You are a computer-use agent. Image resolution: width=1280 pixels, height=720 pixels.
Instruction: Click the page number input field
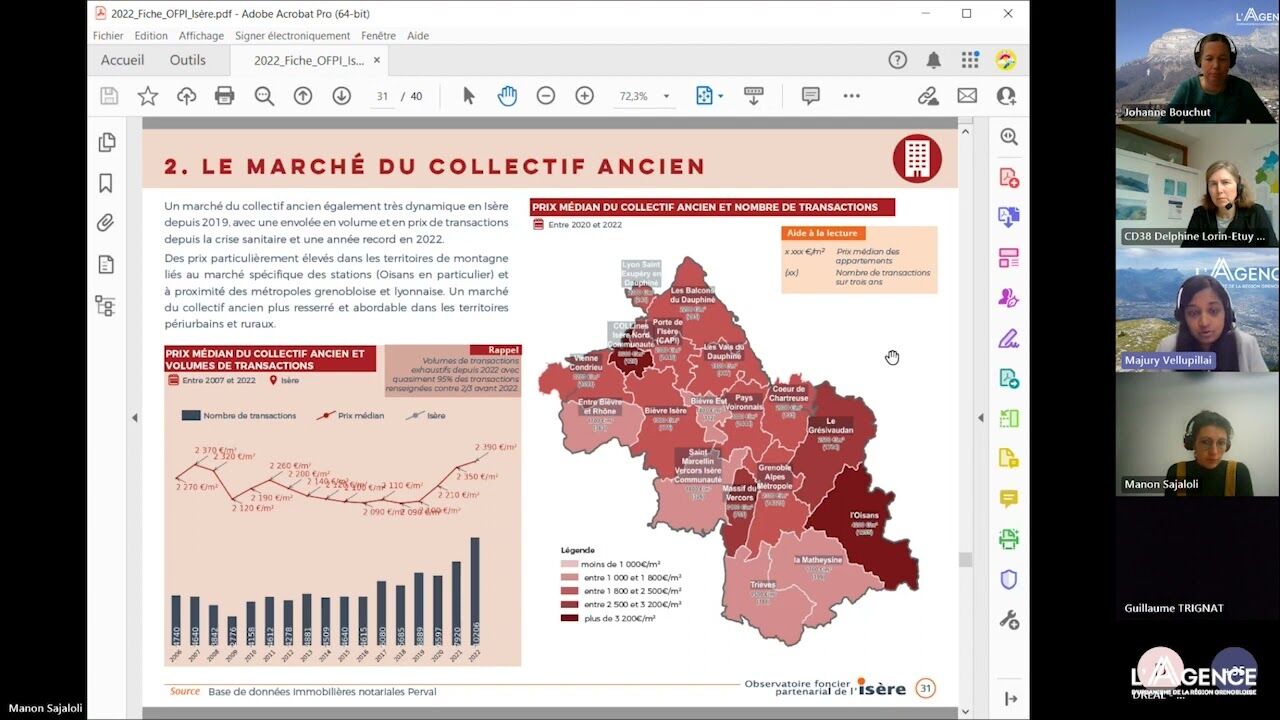click(x=382, y=97)
